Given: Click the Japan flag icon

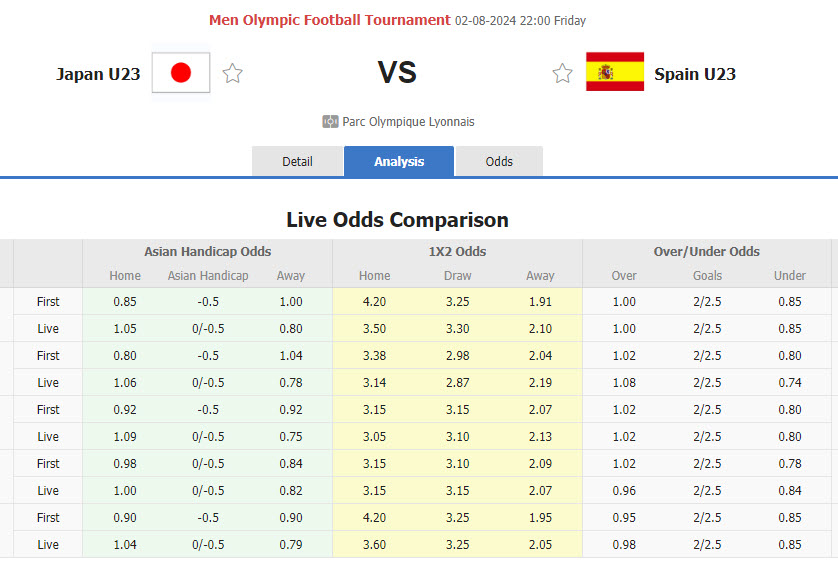Looking at the screenshot, I should click(181, 73).
